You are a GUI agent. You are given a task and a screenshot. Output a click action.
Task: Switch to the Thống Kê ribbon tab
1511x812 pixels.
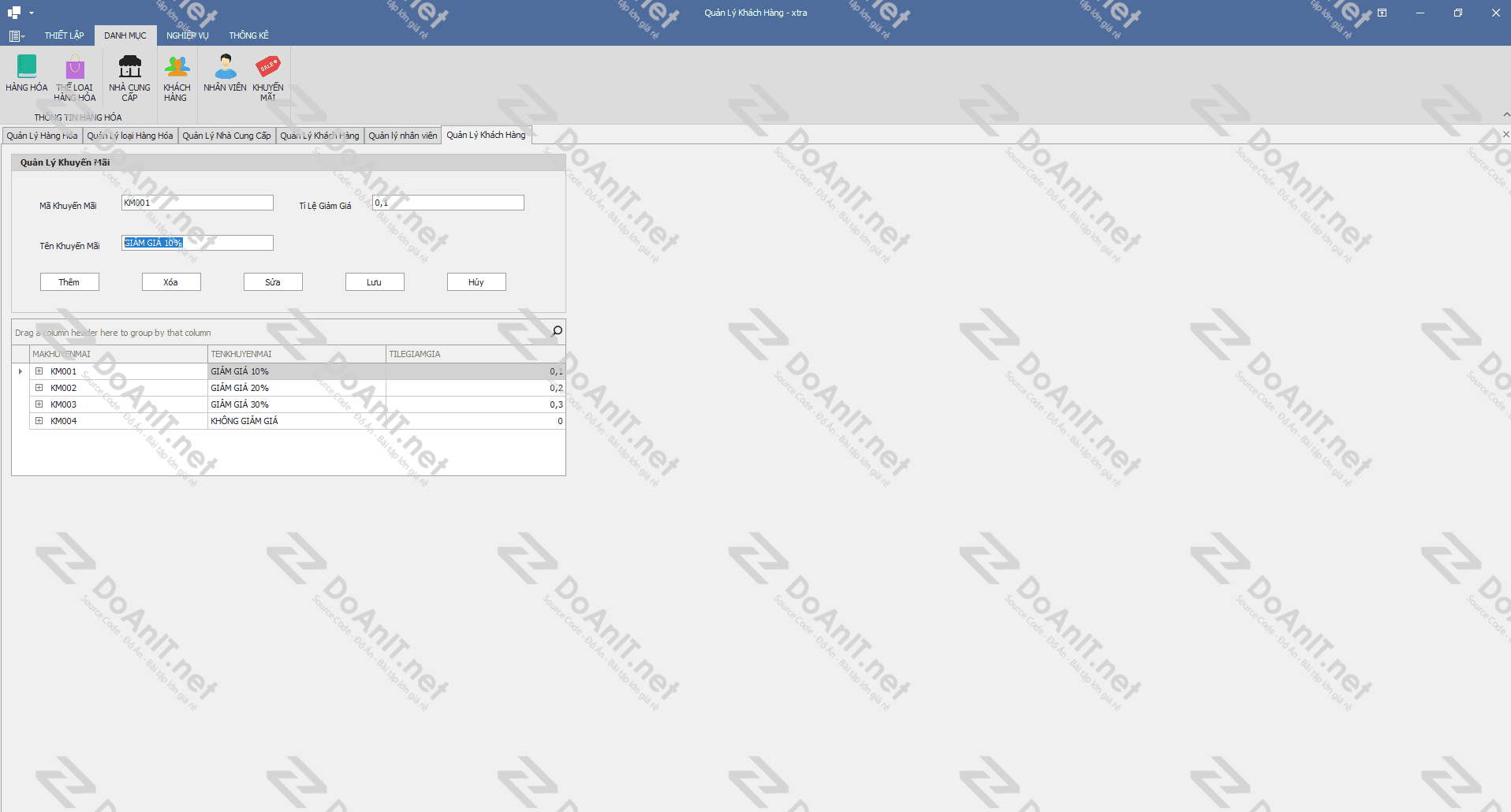(248, 35)
